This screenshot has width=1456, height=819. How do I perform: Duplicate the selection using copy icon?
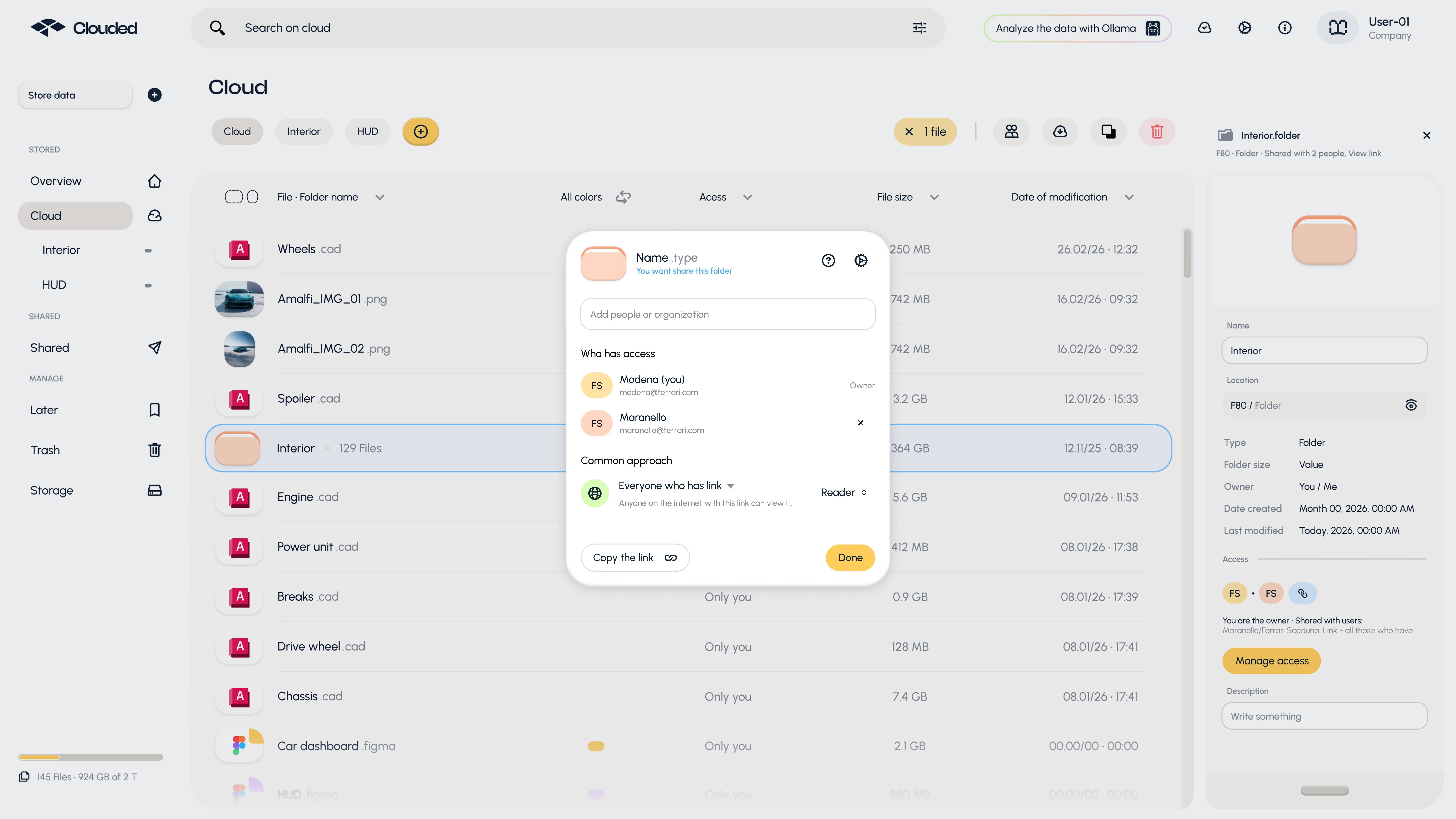click(x=1108, y=132)
